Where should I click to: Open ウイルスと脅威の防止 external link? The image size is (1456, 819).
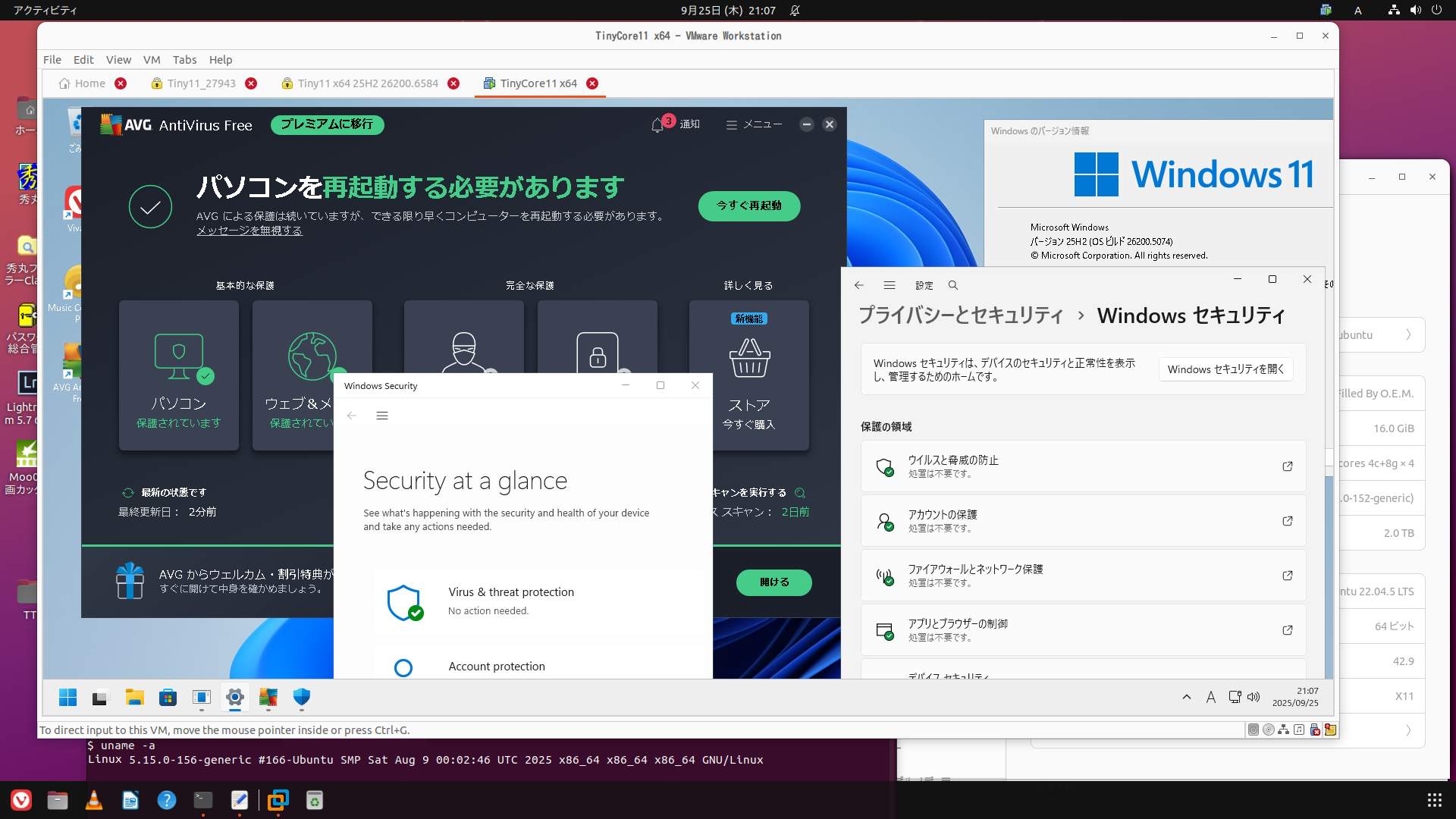coord(1287,466)
